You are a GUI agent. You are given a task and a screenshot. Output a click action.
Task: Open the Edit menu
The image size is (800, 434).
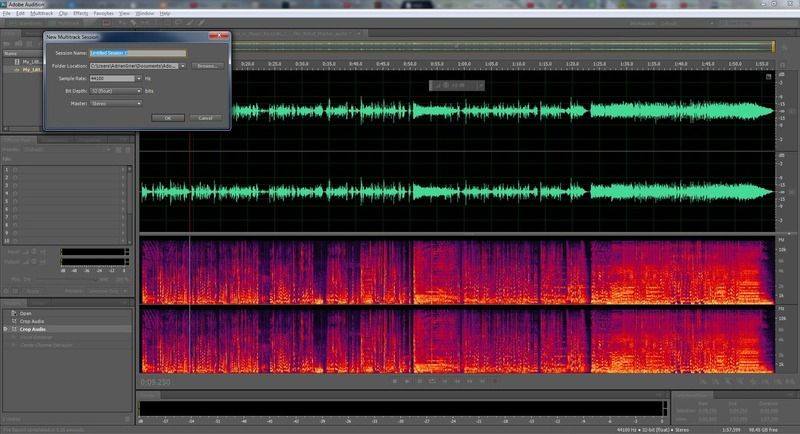coord(20,13)
